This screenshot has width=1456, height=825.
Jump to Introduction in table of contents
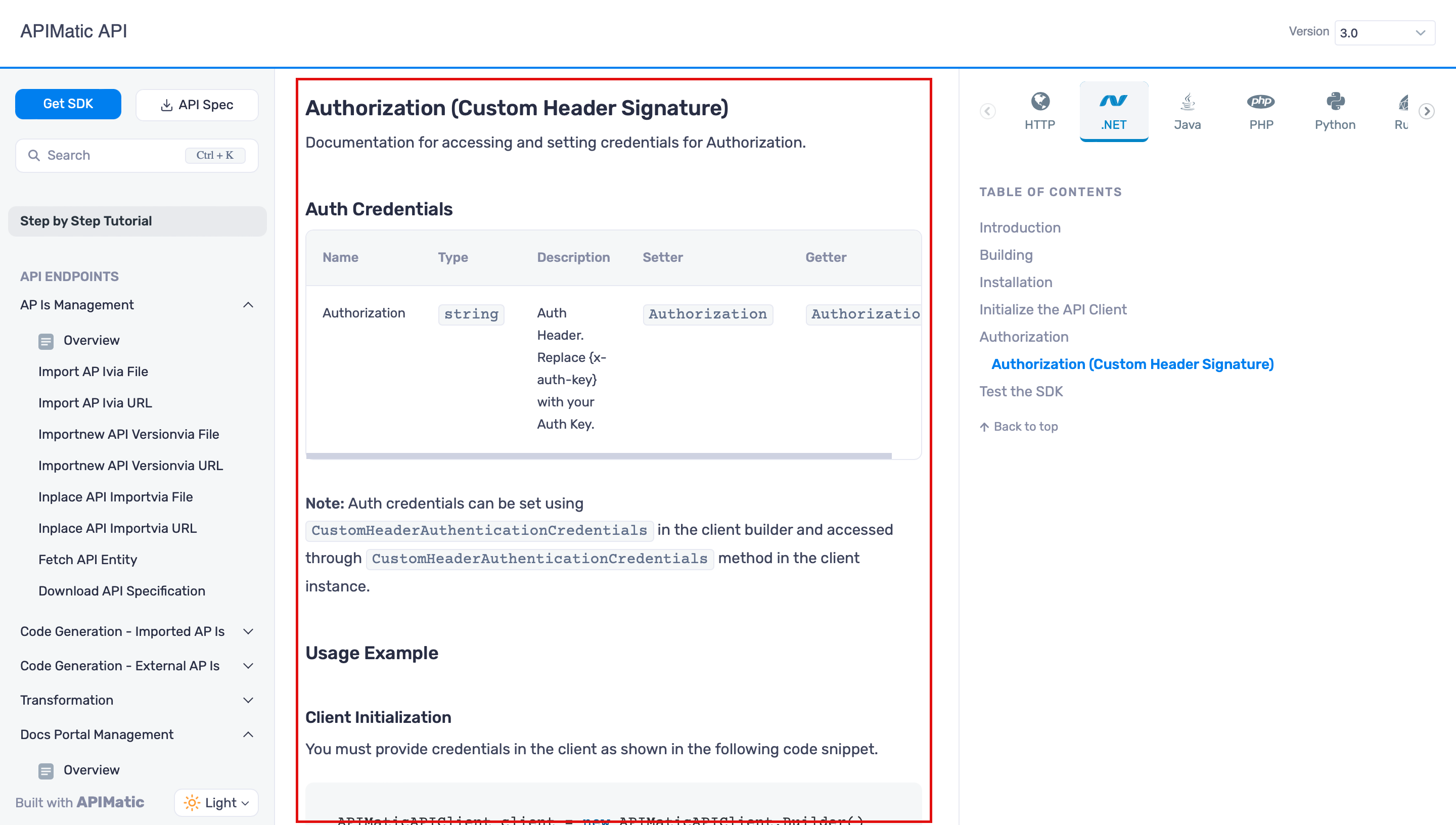tap(1020, 228)
